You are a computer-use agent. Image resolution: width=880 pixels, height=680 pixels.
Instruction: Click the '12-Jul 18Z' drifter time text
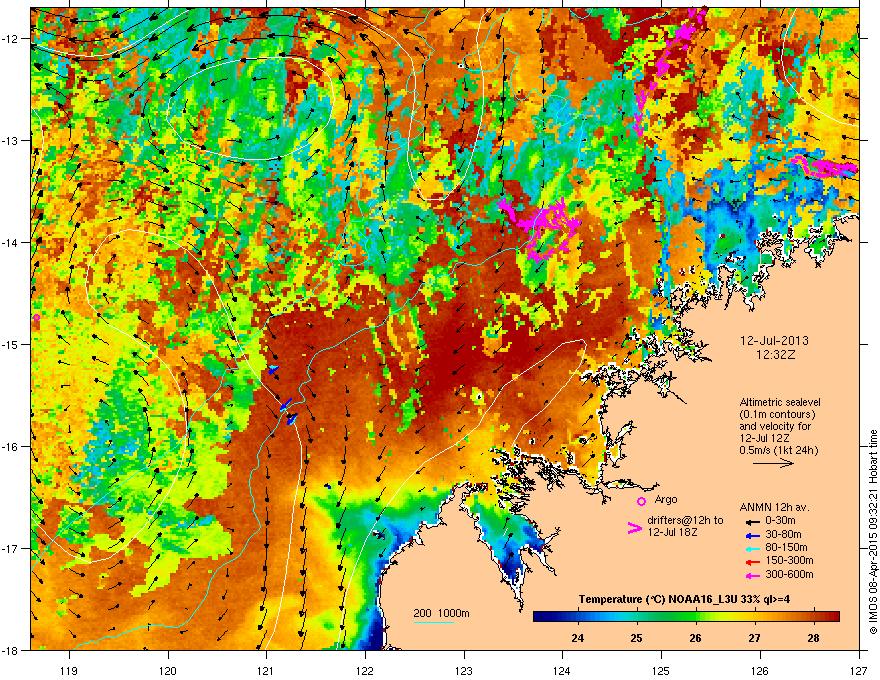coord(672,532)
